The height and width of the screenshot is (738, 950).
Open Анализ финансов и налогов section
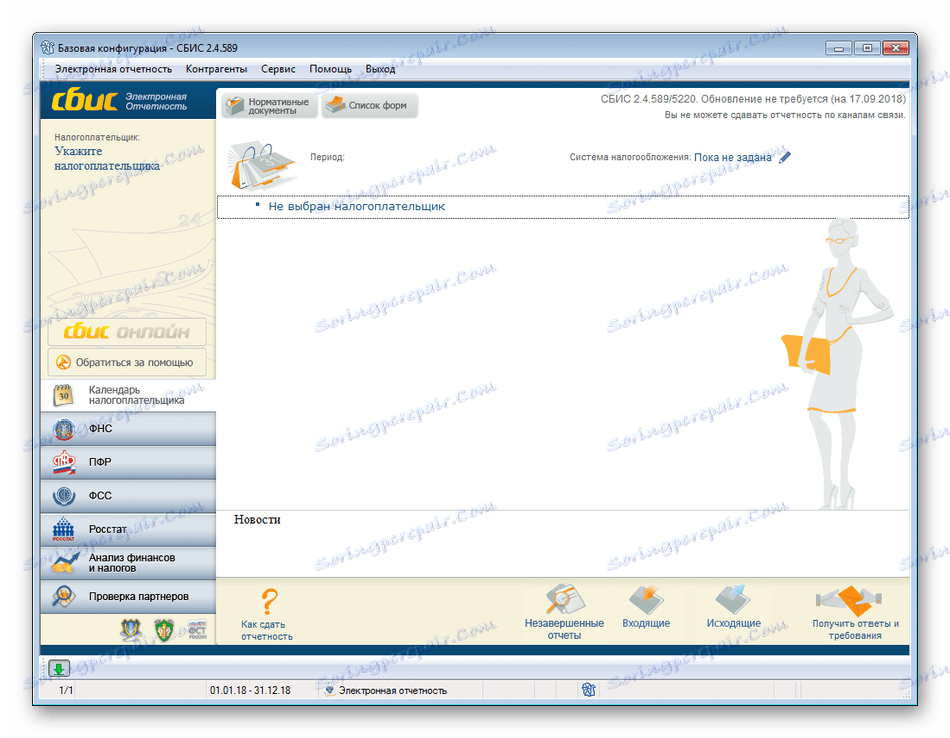point(128,563)
